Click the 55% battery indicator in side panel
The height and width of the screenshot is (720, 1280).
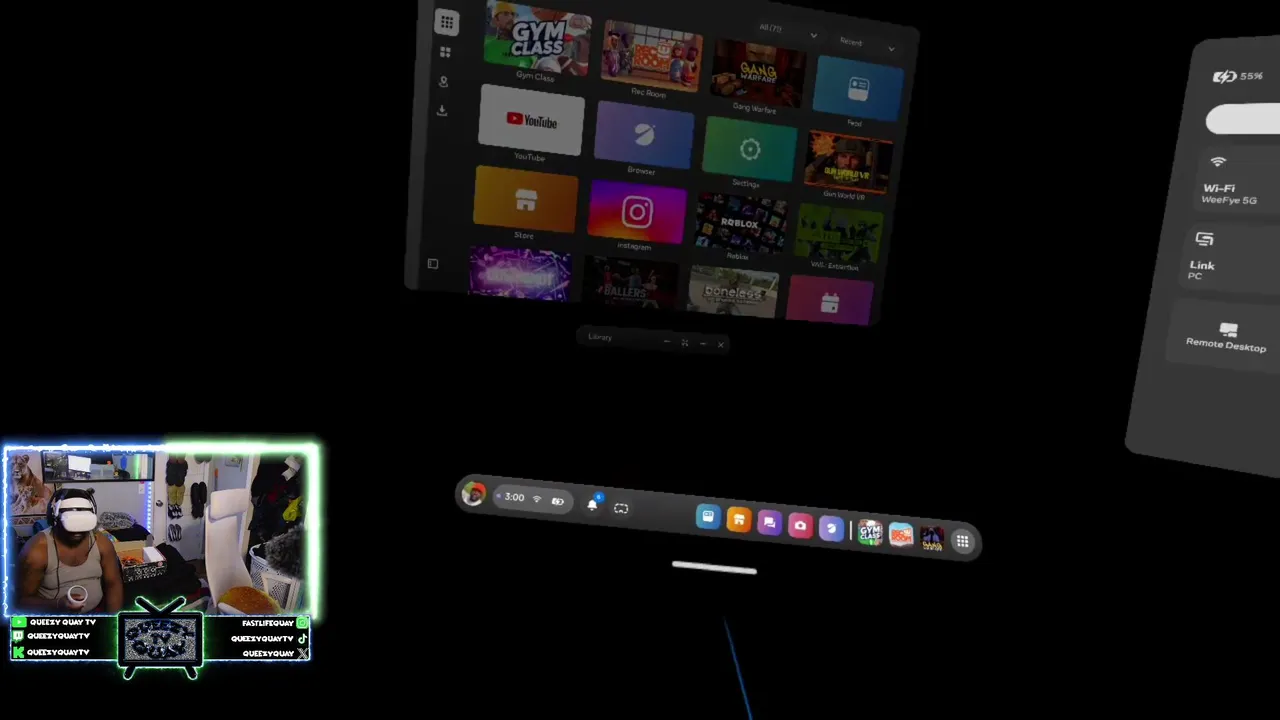(1238, 76)
